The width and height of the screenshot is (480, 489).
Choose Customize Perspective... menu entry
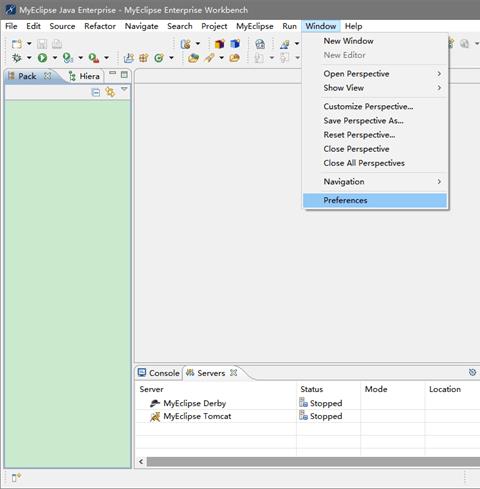click(x=375, y=107)
